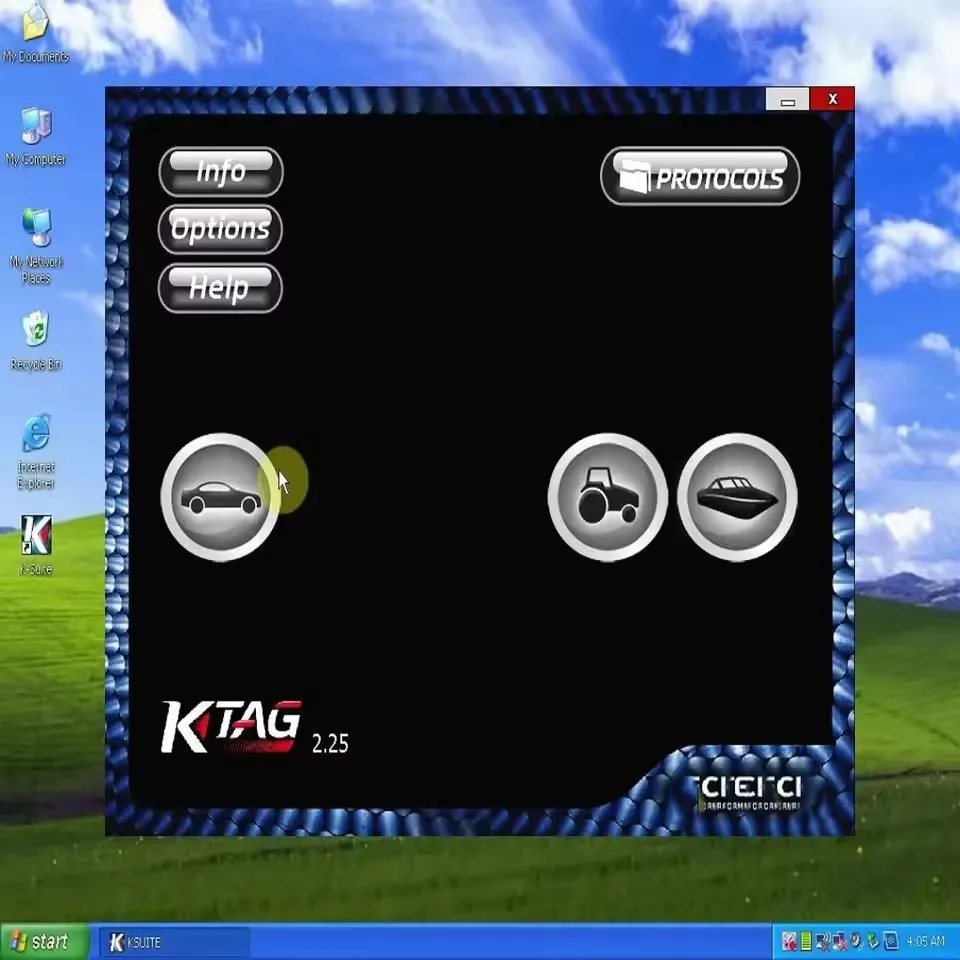The width and height of the screenshot is (960, 960).
Task: Click the folder icon on the Protocols button
Action: (x=633, y=178)
